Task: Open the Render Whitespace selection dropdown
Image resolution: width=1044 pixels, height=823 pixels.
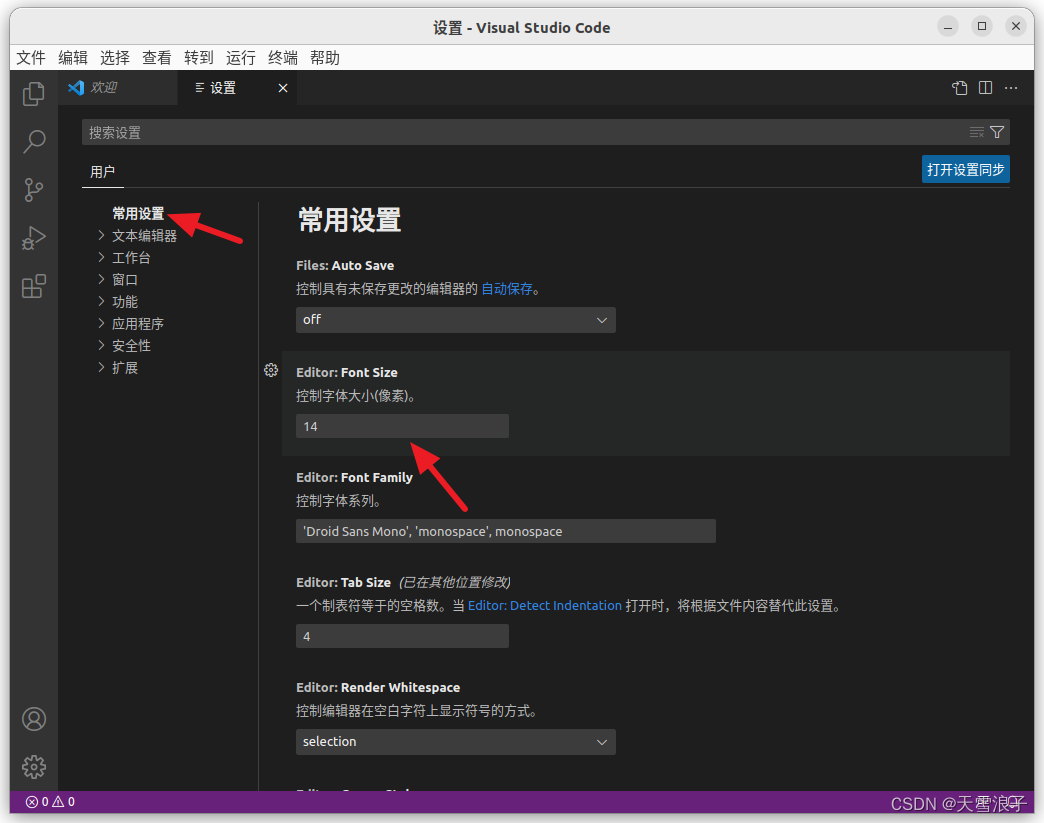Action: (455, 742)
